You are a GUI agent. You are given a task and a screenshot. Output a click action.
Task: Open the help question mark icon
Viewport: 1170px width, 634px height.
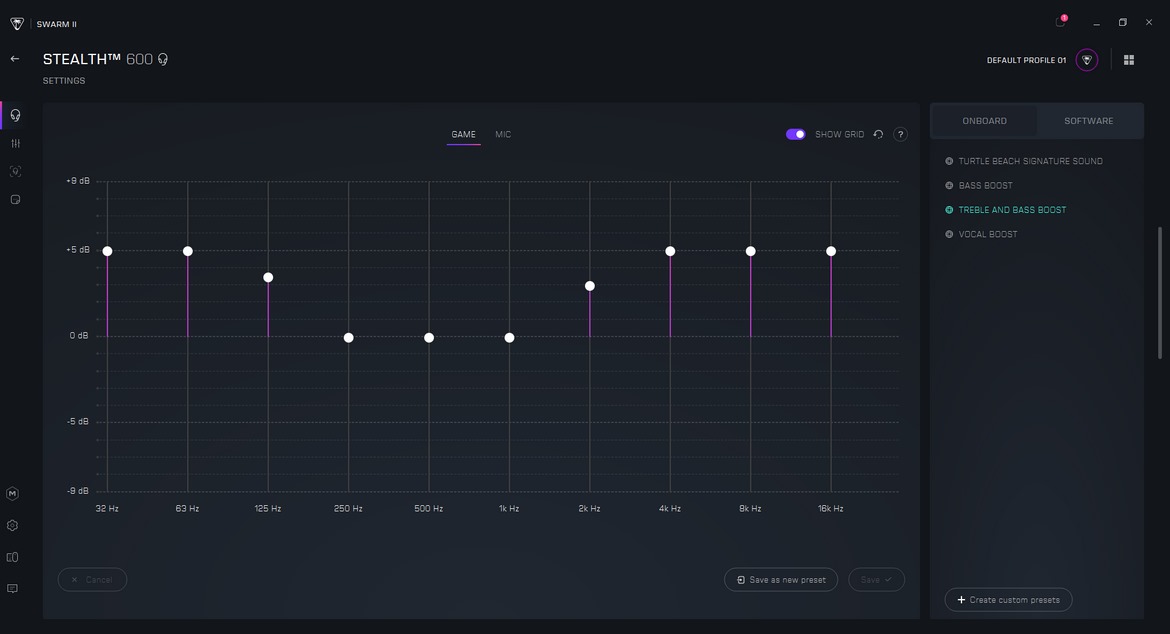900,134
